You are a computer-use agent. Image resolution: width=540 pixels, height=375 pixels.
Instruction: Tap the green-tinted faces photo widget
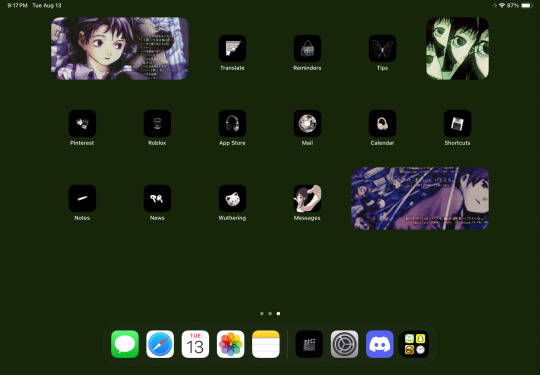457,49
